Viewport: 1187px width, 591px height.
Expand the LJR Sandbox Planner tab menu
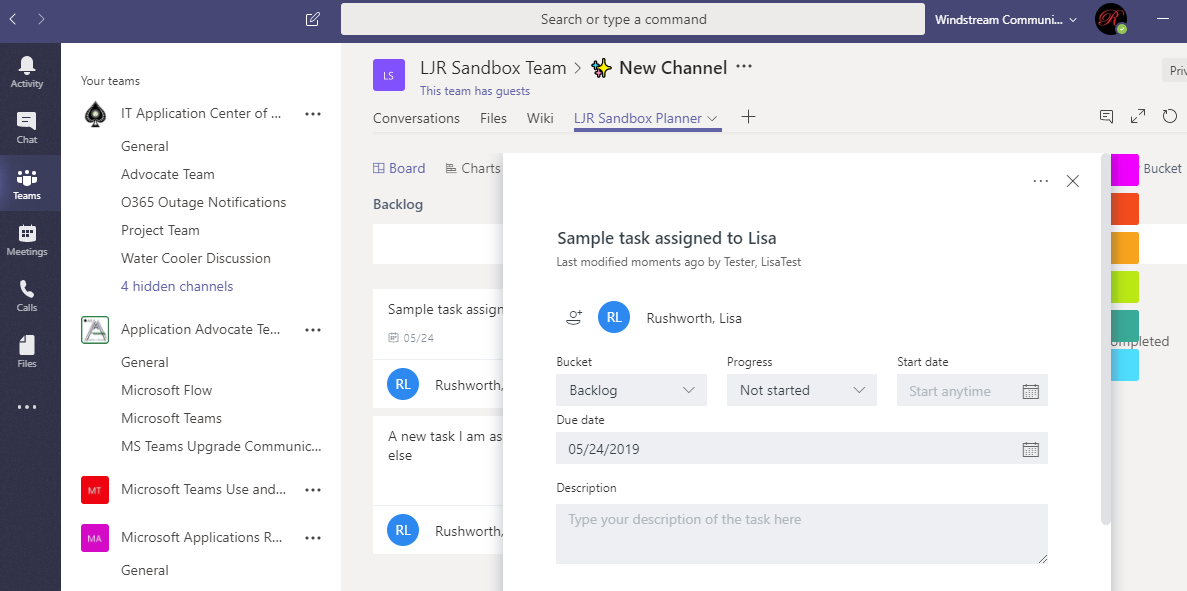(712, 119)
